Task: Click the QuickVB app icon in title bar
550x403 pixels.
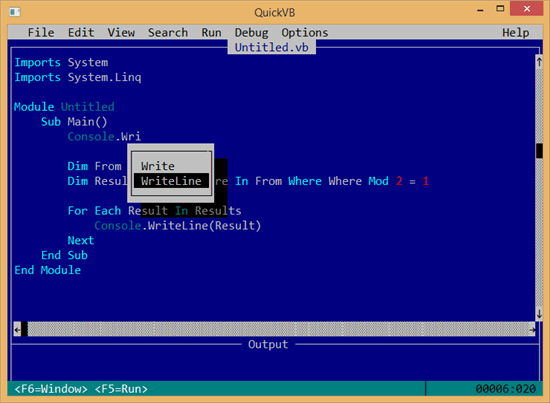Action: pos(15,13)
